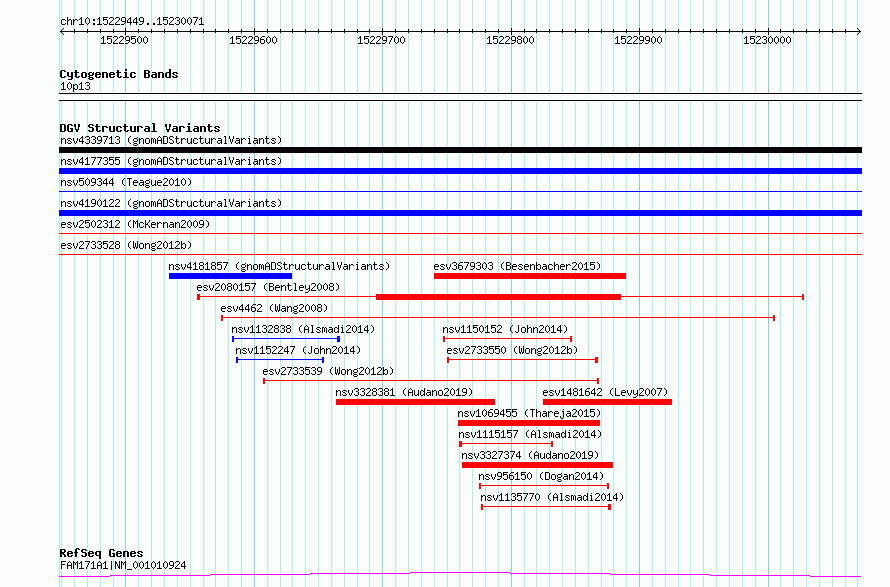The height and width of the screenshot is (587, 890).
Task: Click the DGV Structural Variants track heading
Action: [x=140, y=128]
